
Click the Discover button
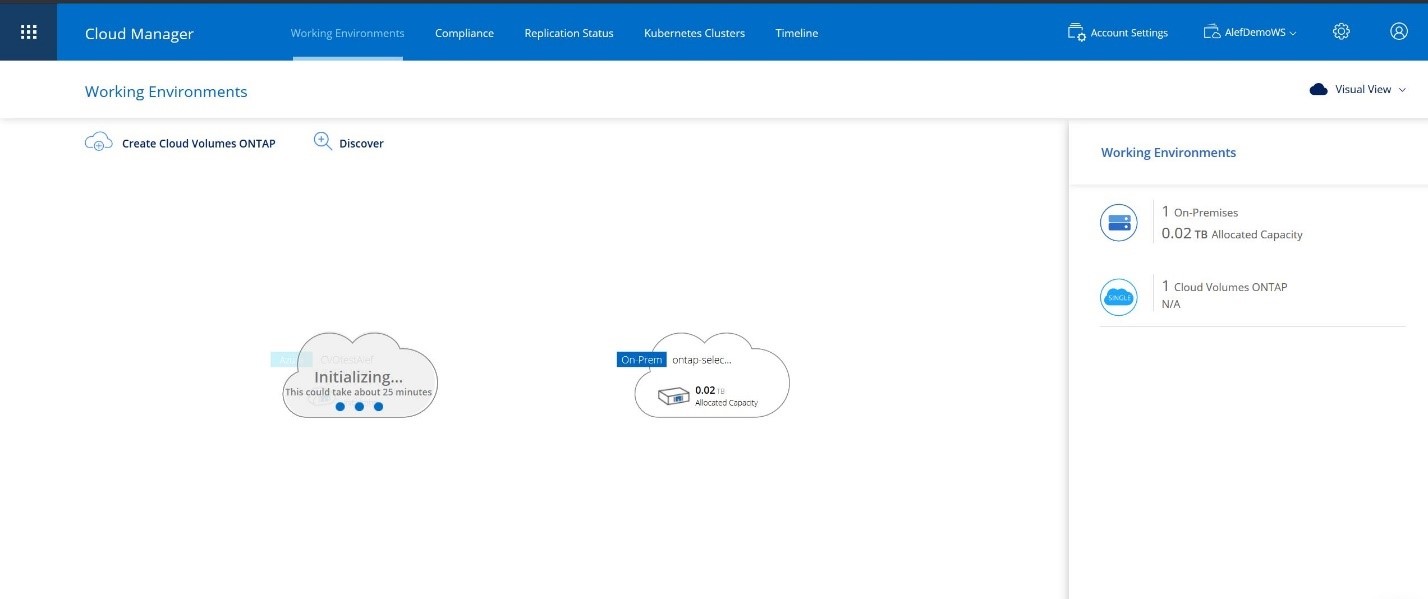[348, 143]
